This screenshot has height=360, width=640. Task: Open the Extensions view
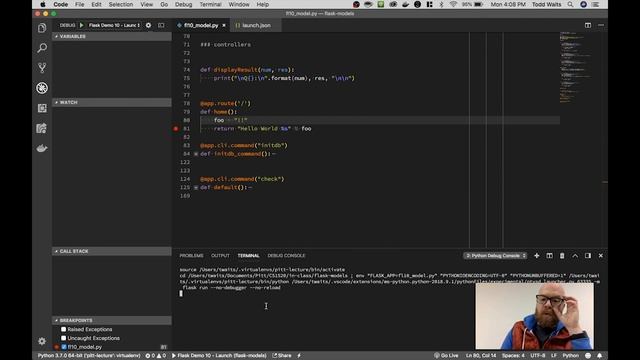click(x=42, y=108)
